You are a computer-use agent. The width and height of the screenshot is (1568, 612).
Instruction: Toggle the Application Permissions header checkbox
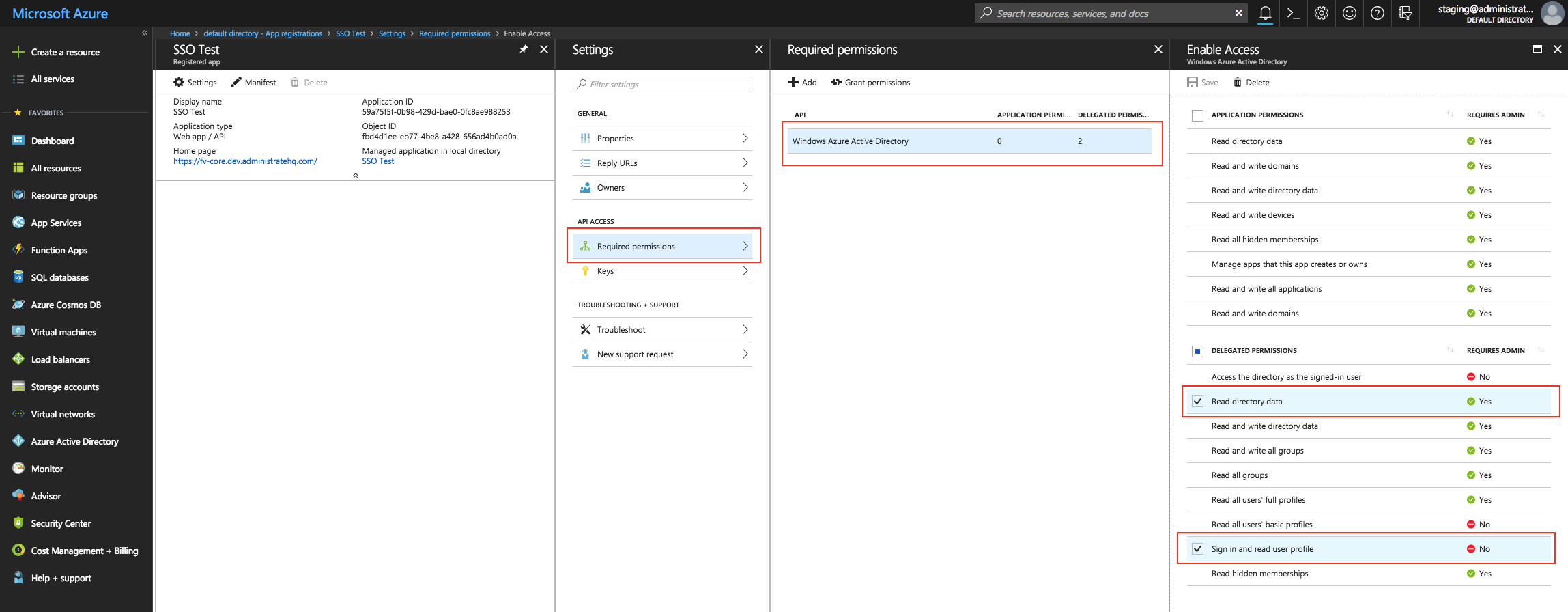click(1197, 115)
